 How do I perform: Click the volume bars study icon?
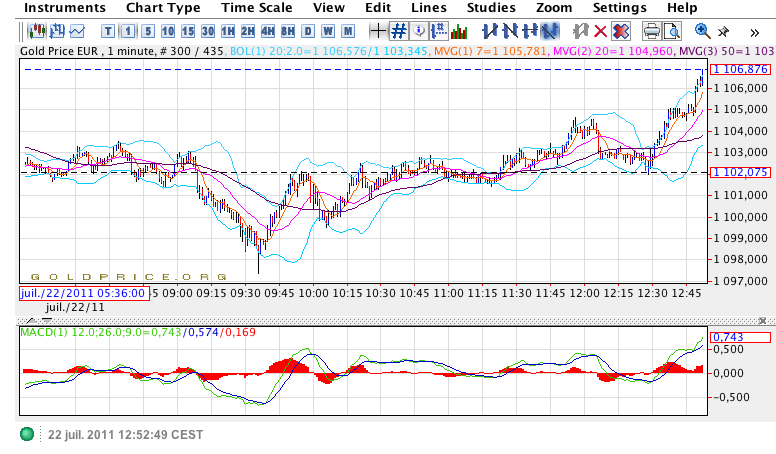(459, 30)
